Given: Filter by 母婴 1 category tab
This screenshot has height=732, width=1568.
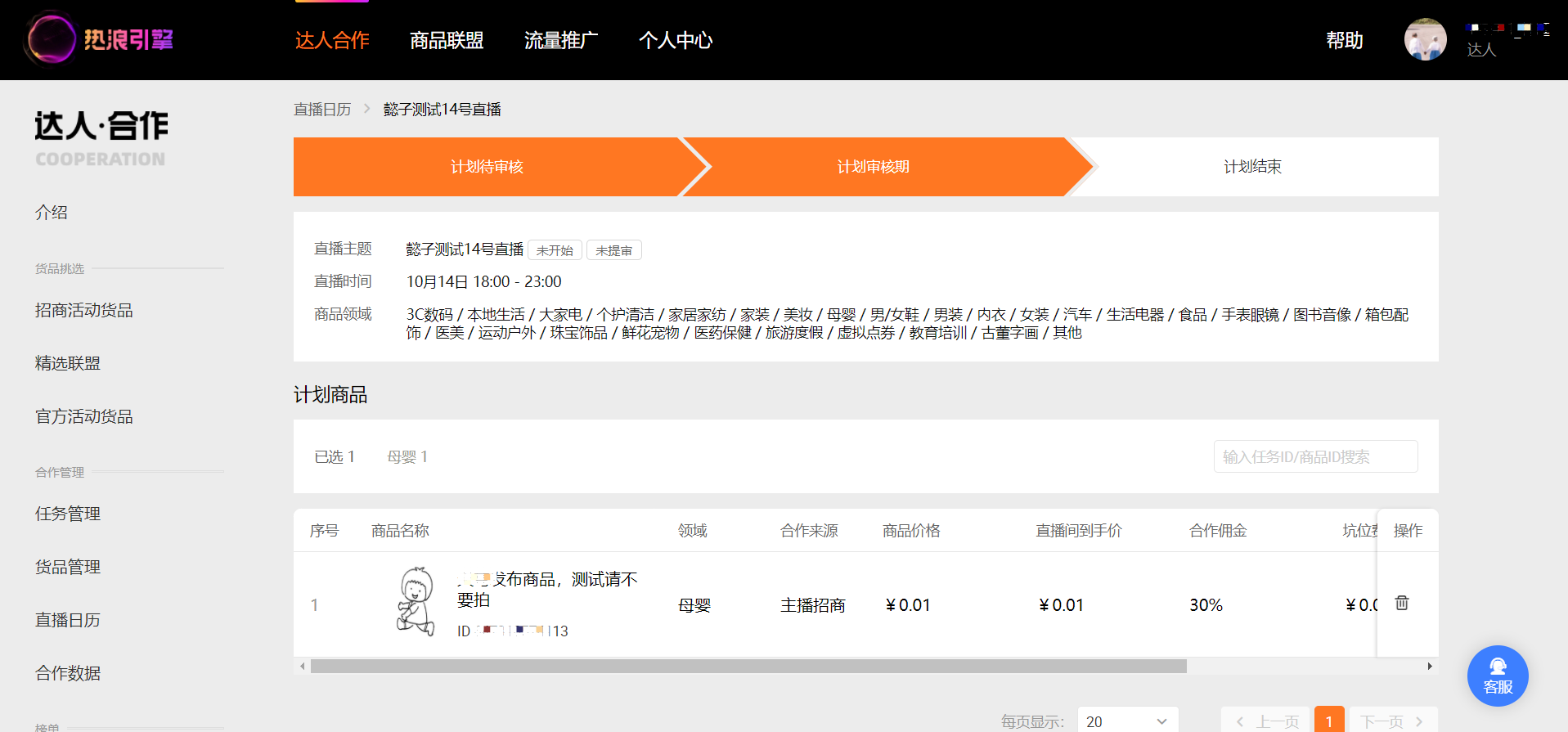Looking at the screenshot, I should click(407, 456).
